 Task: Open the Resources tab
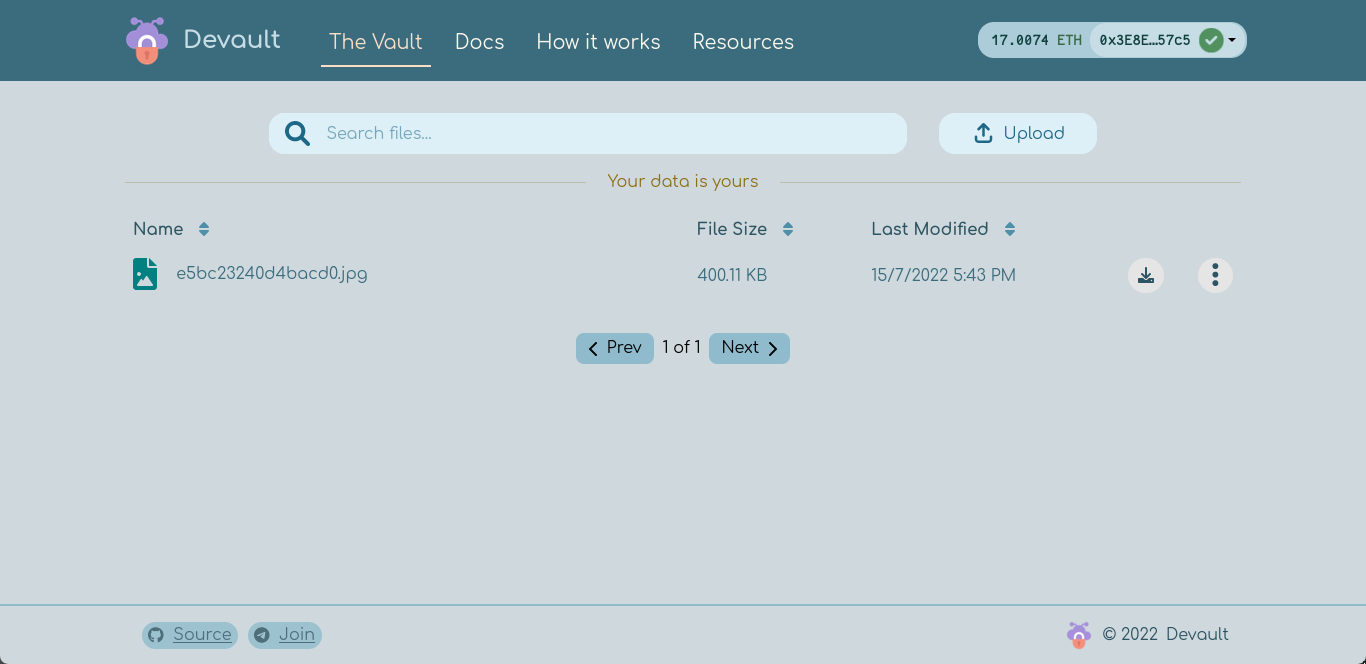(743, 42)
